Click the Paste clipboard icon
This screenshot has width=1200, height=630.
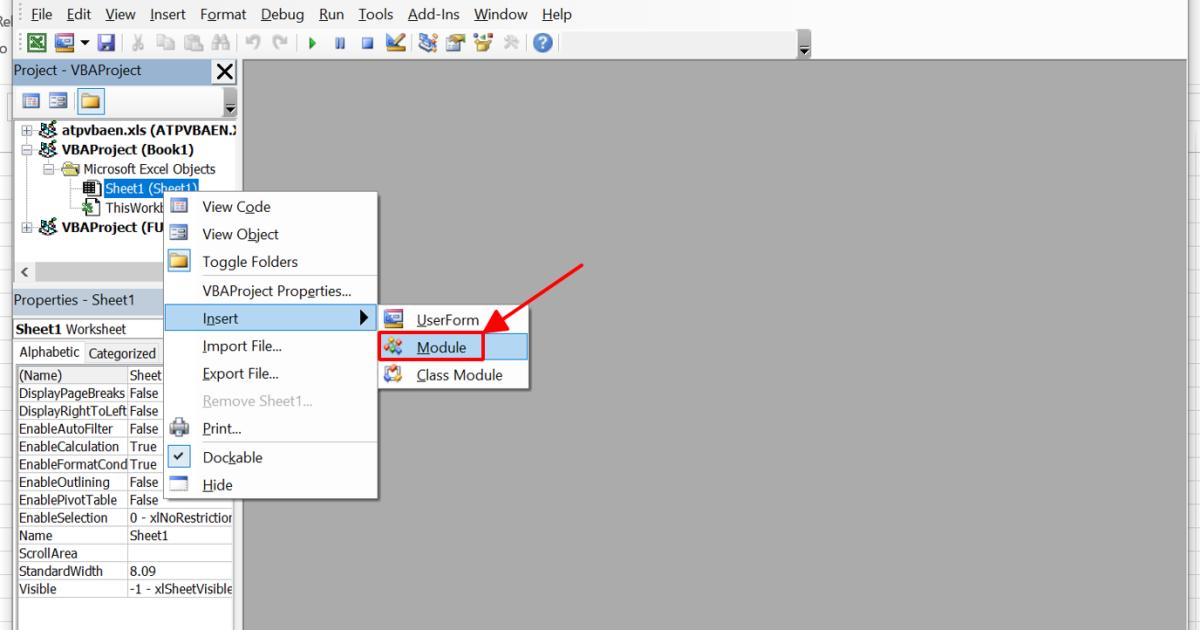coord(192,43)
